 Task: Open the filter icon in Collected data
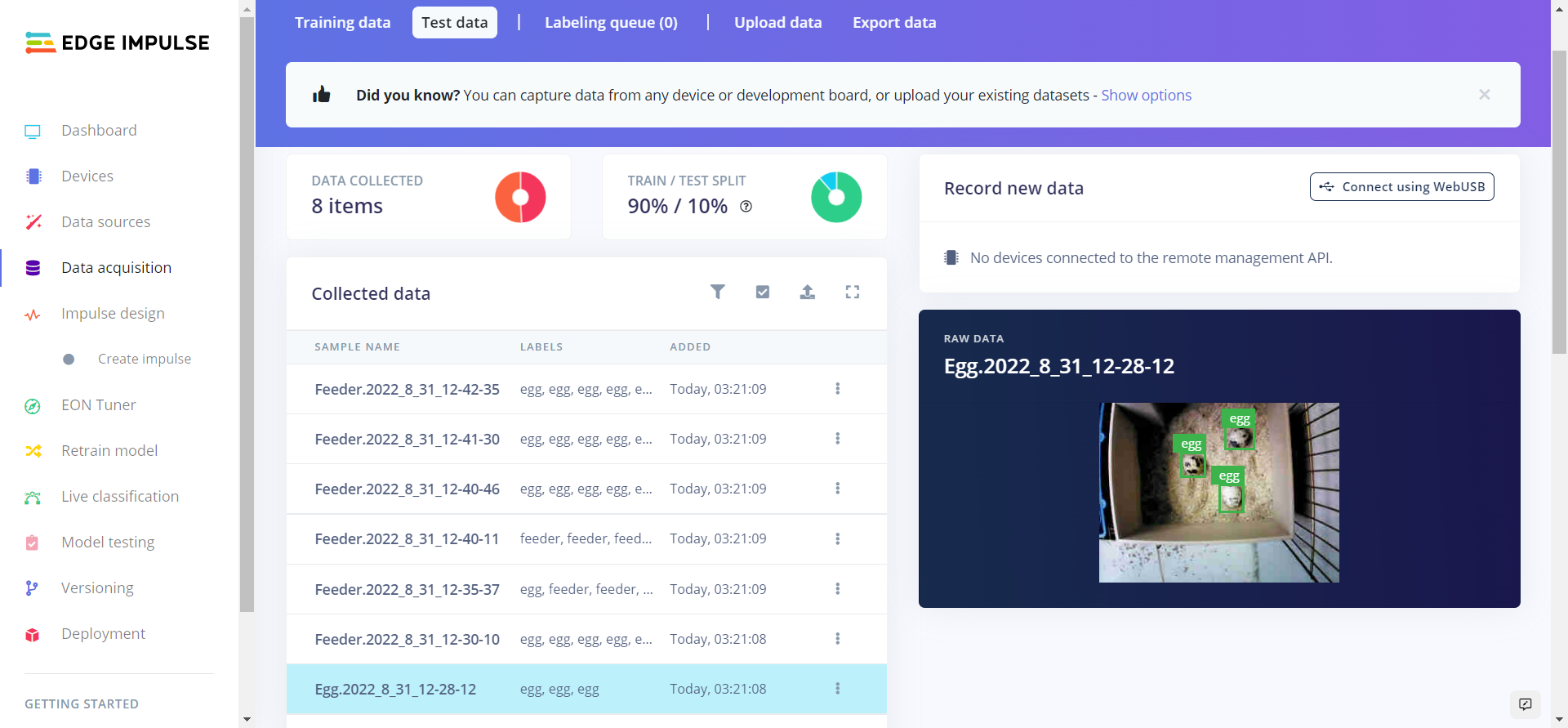(717, 292)
